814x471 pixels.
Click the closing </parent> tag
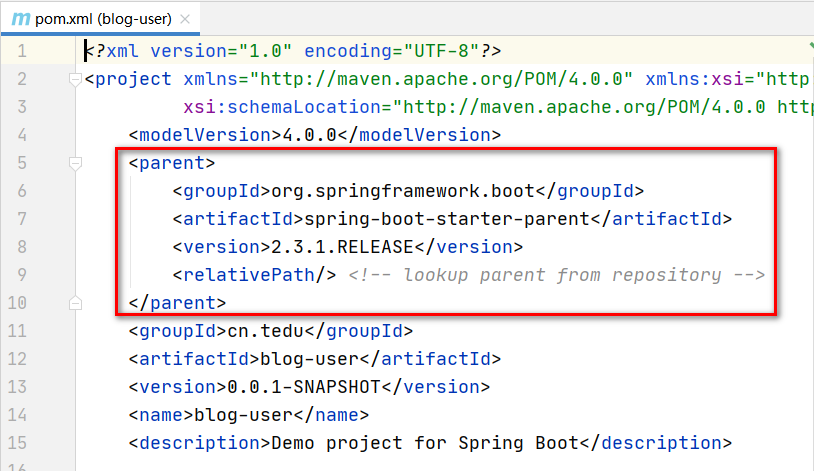(x=178, y=303)
